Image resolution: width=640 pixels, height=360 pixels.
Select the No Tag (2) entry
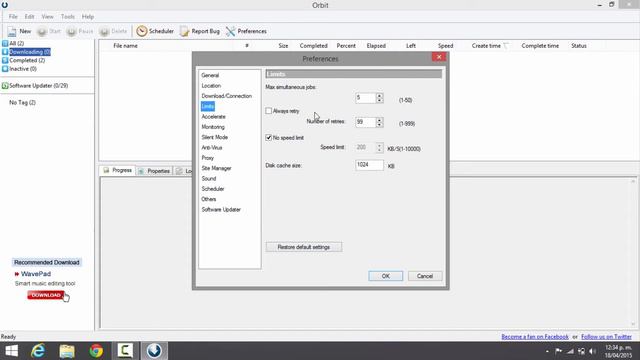(x=22, y=102)
